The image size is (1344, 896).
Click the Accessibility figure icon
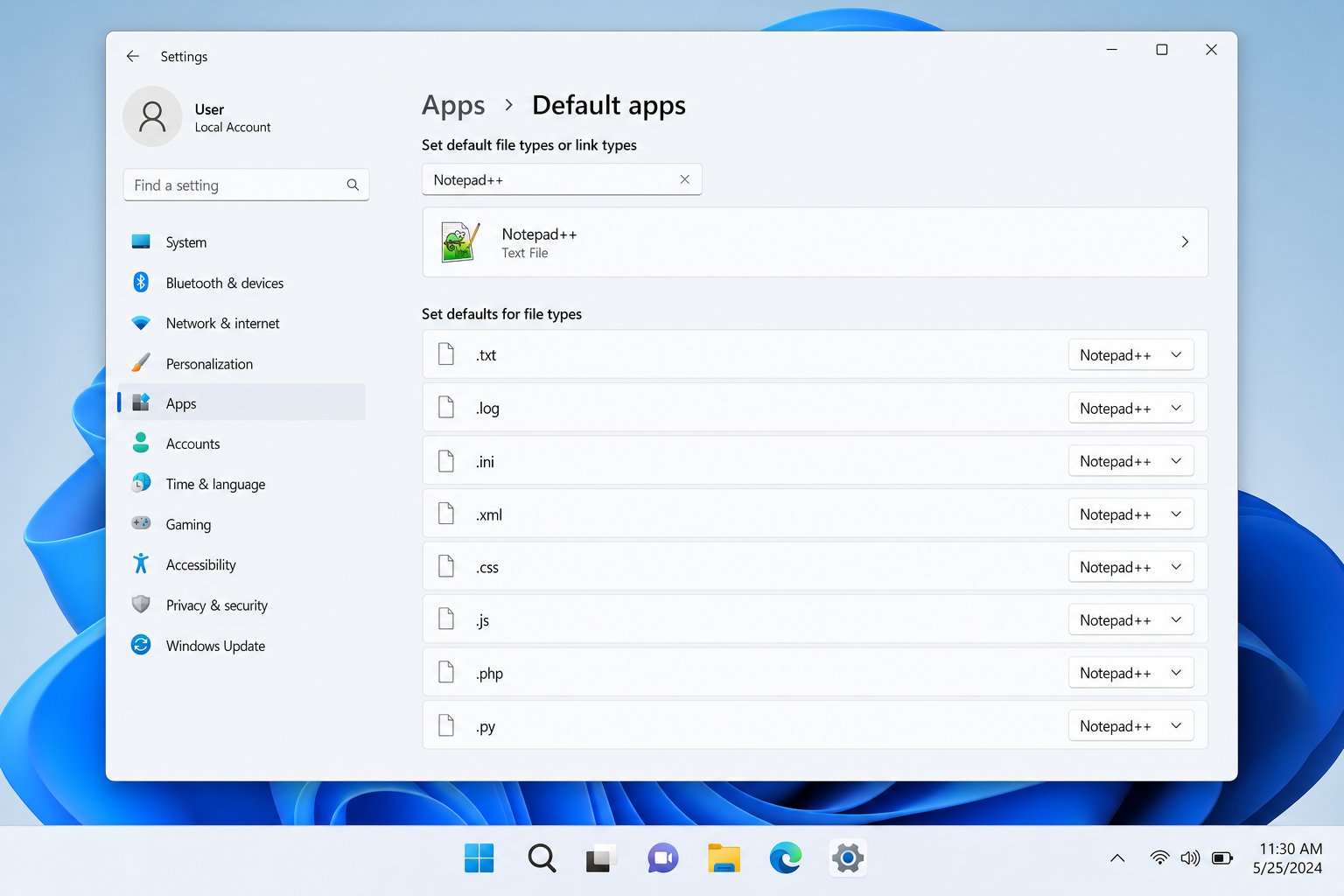141,563
